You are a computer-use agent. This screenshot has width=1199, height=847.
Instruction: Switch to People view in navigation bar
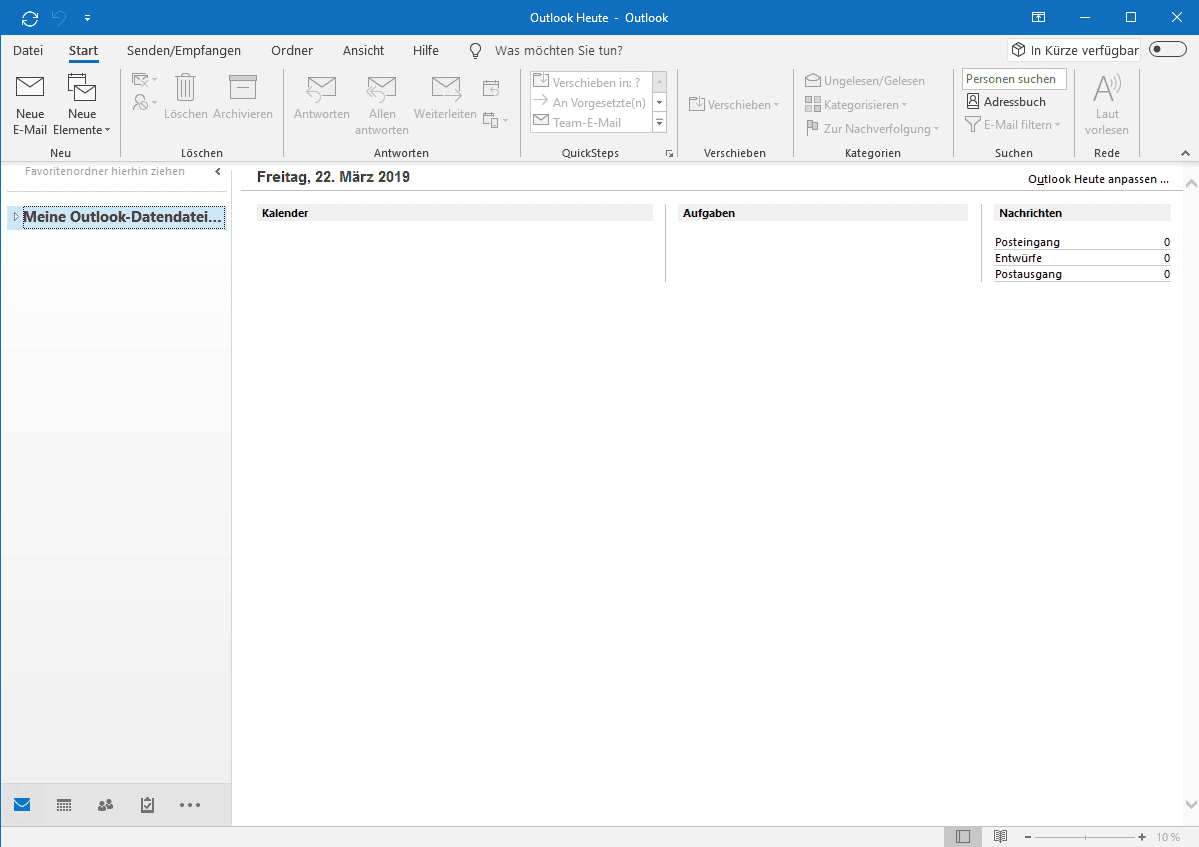click(x=106, y=805)
